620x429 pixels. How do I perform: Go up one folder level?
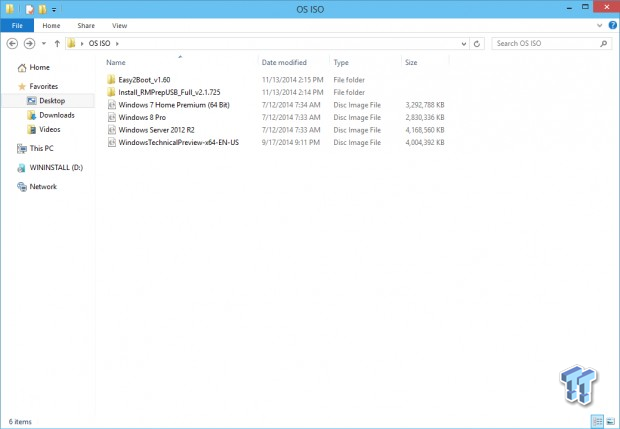pos(57,43)
